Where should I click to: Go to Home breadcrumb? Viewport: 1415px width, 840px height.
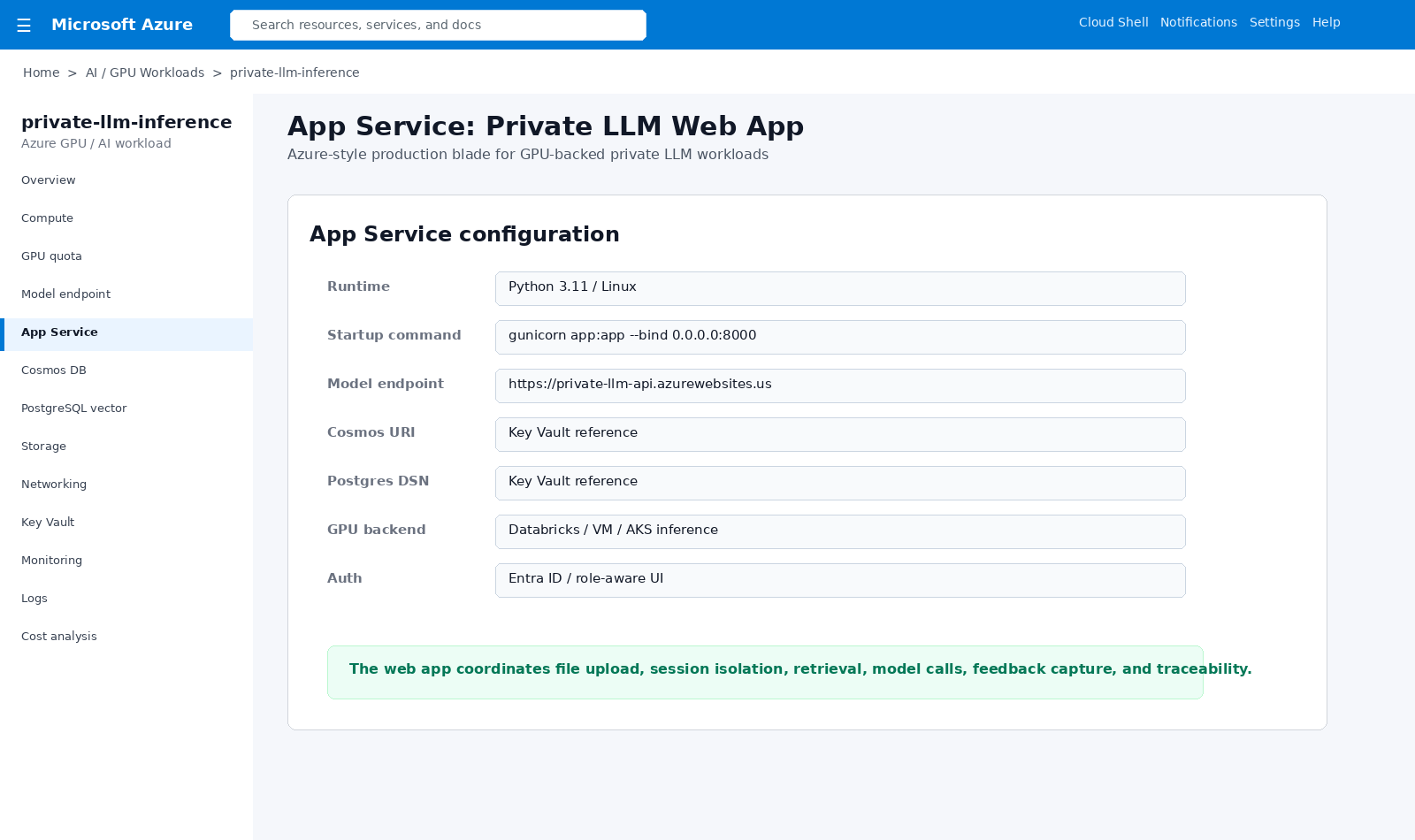(42, 73)
